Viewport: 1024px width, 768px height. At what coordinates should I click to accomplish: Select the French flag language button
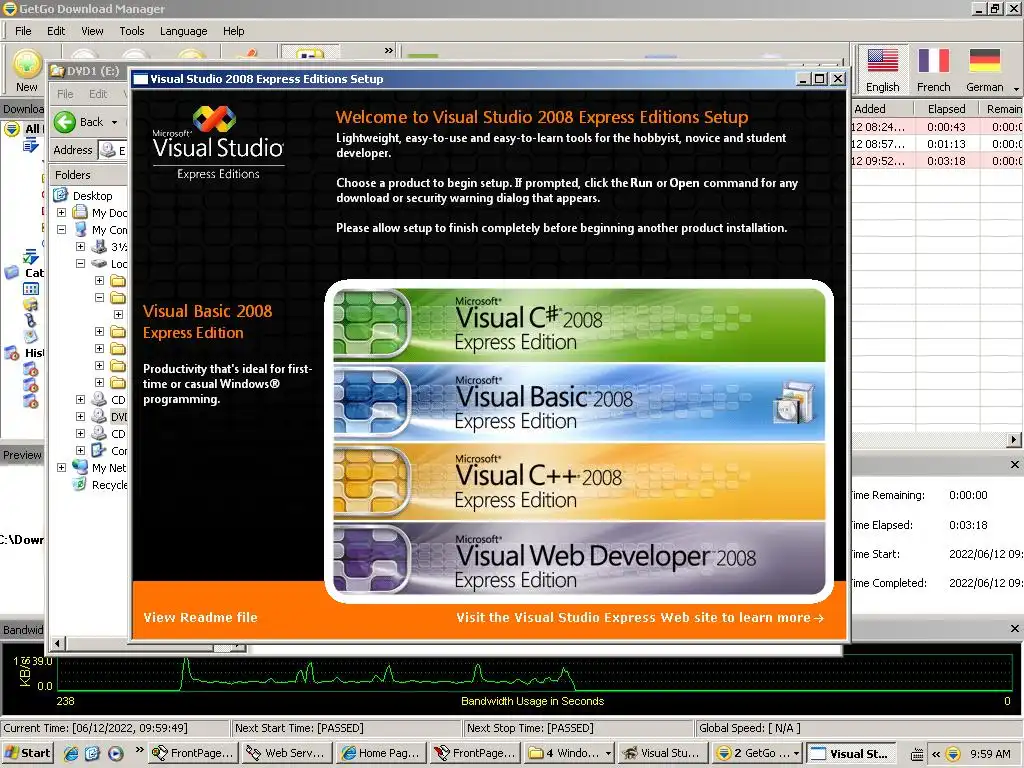point(933,71)
